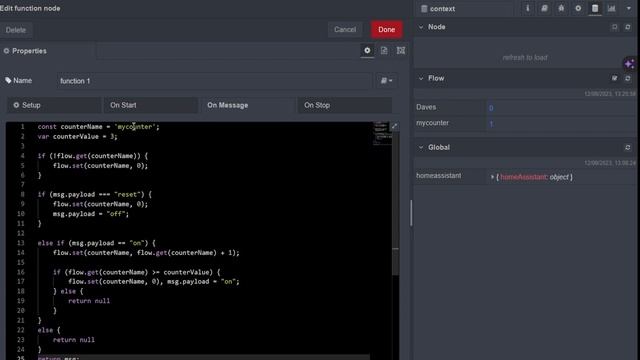Click code line 10 msg.payload off assignment
Image resolution: width=640 pixels, height=360 pixels.
[91, 213]
